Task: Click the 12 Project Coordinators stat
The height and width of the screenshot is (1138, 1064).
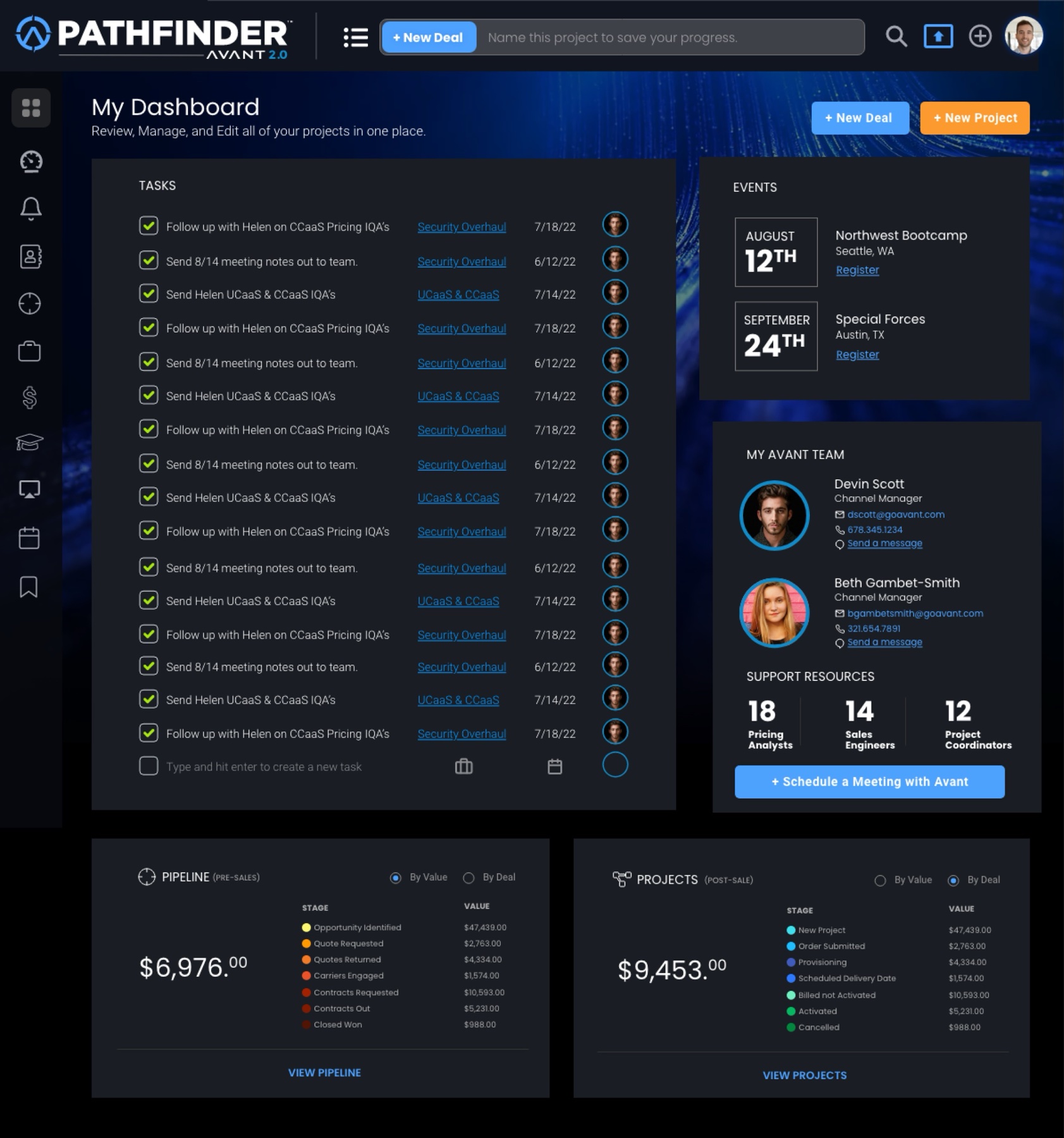Action: click(x=978, y=724)
